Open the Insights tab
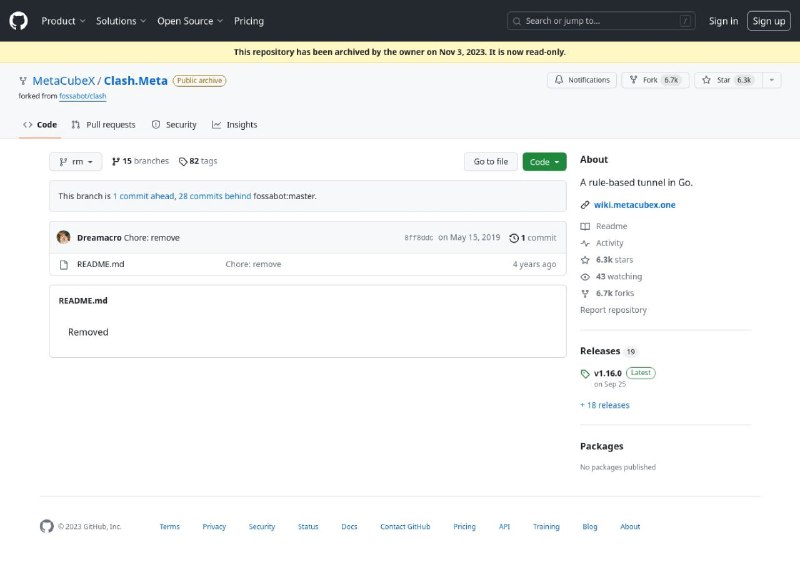Screen dimensions: 800x562 coord(235,124)
